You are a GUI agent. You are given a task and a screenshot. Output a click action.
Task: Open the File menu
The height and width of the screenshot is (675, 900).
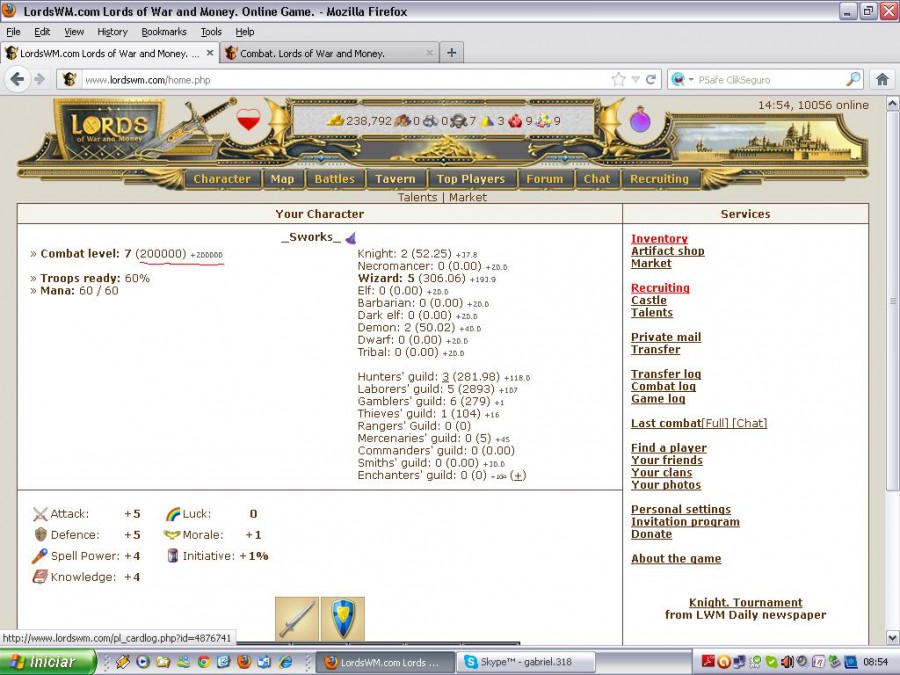pyautogui.click(x=13, y=32)
